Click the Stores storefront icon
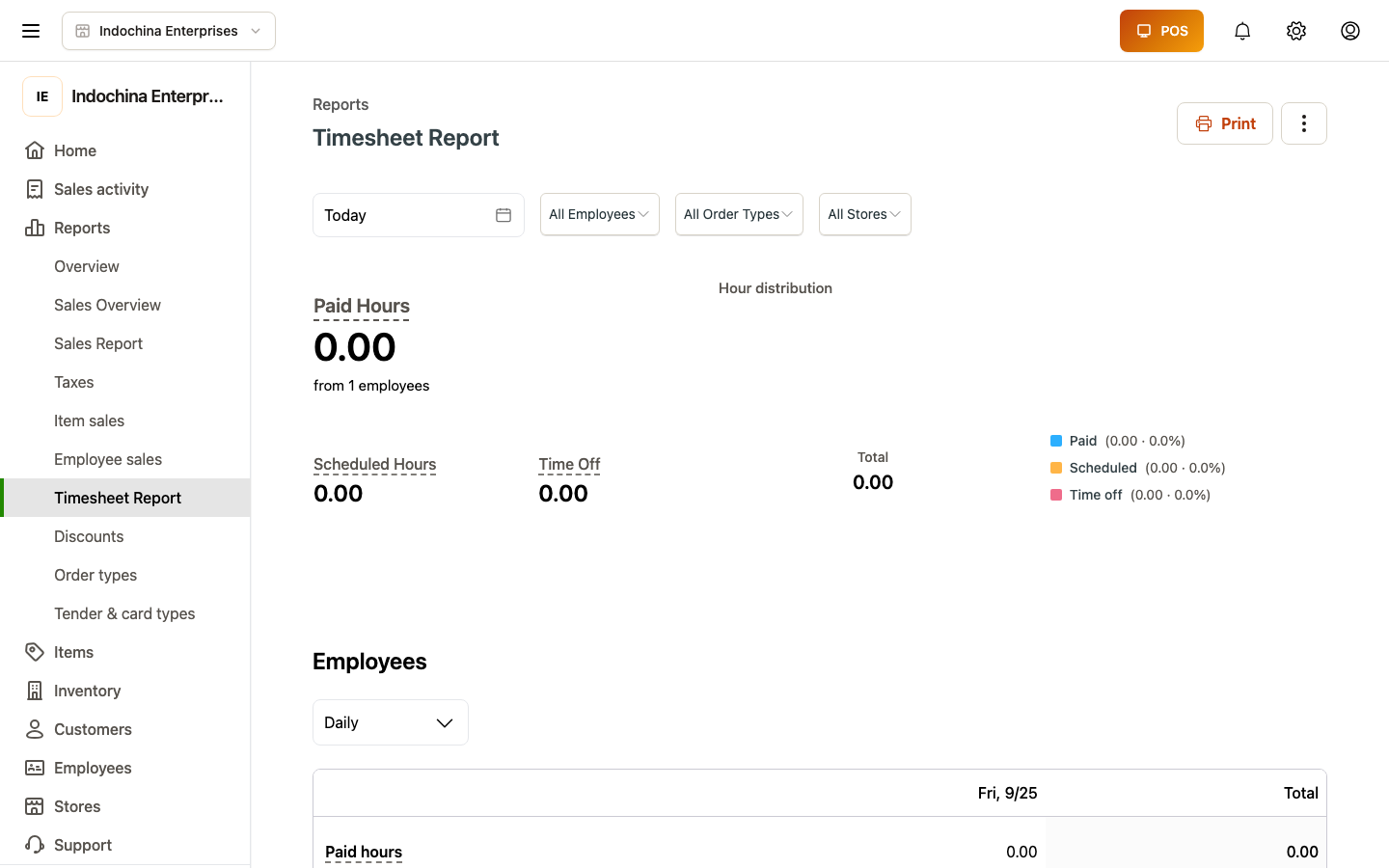 tap(35, 806)
